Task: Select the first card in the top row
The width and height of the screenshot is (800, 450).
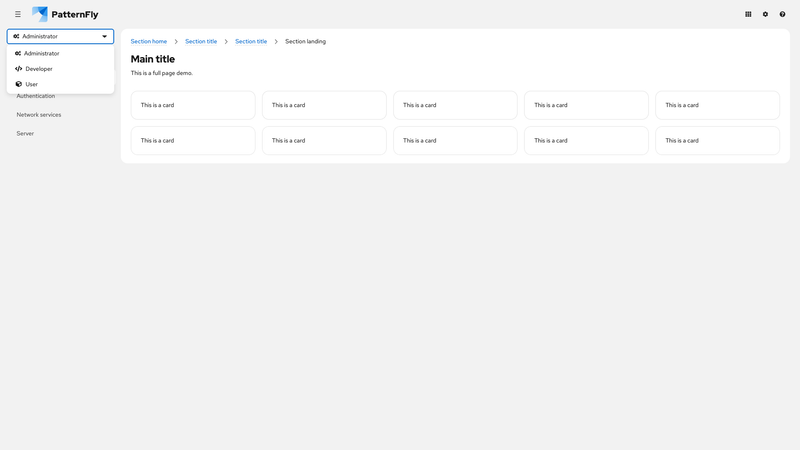Action: pyautogui.click(x=193, y=105)
